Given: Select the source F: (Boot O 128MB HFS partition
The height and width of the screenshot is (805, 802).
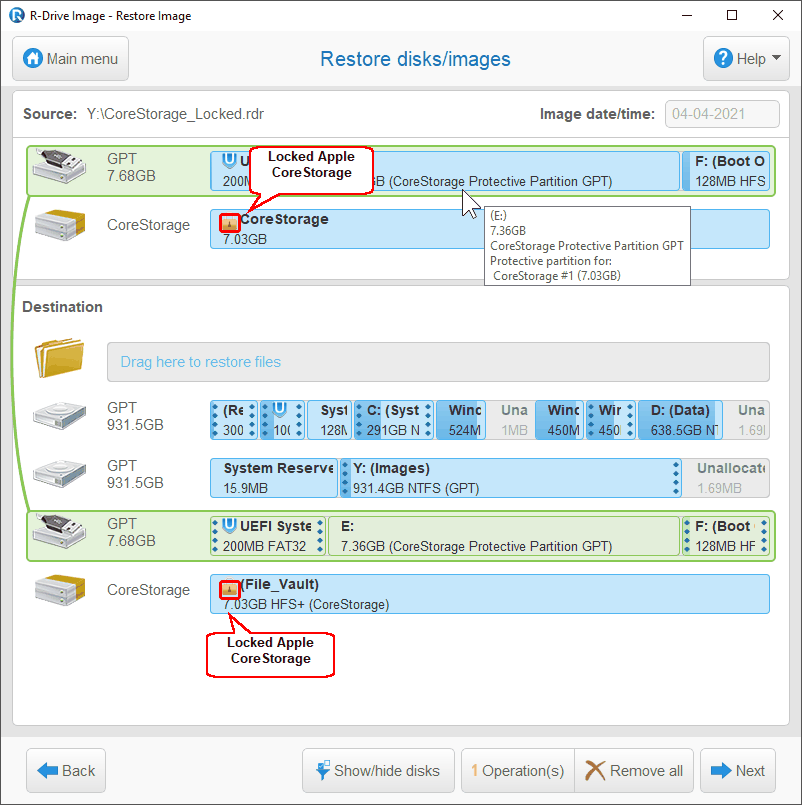Looking at the screenshot, I should [726, 171].
